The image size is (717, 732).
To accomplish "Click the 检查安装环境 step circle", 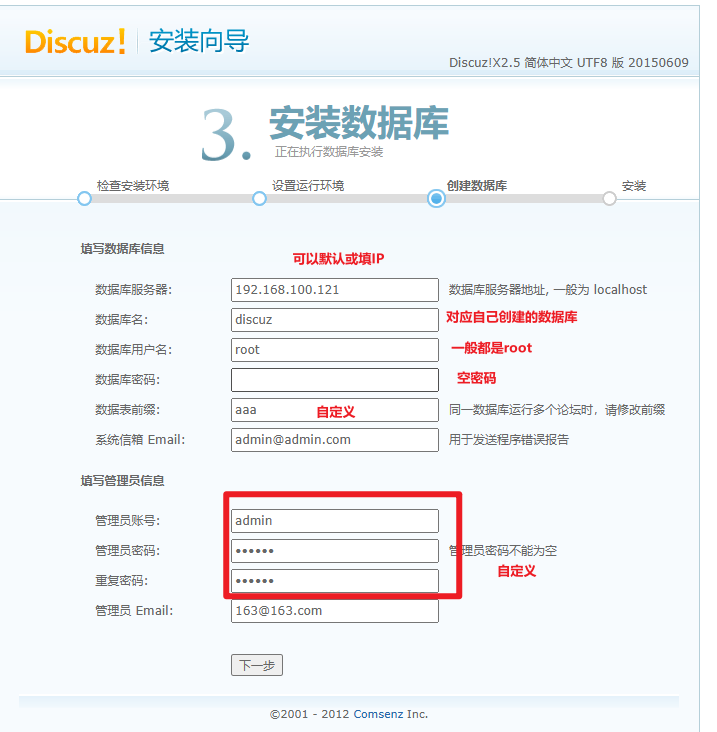I will 84,198.
